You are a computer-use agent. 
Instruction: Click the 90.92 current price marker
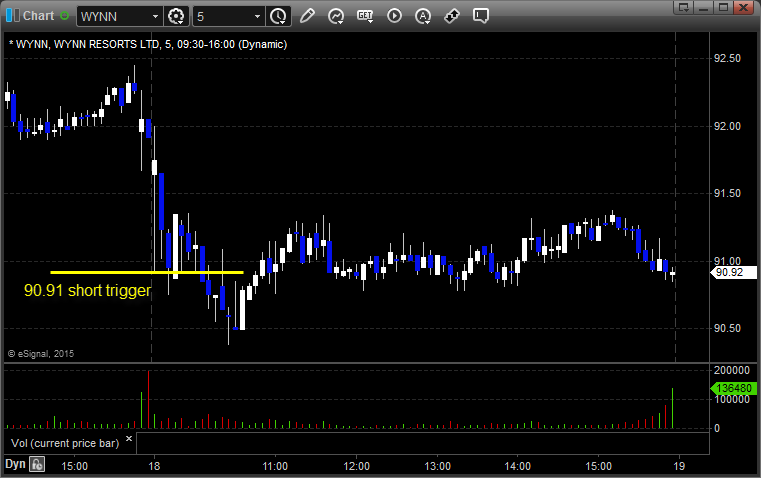[733, 272]
